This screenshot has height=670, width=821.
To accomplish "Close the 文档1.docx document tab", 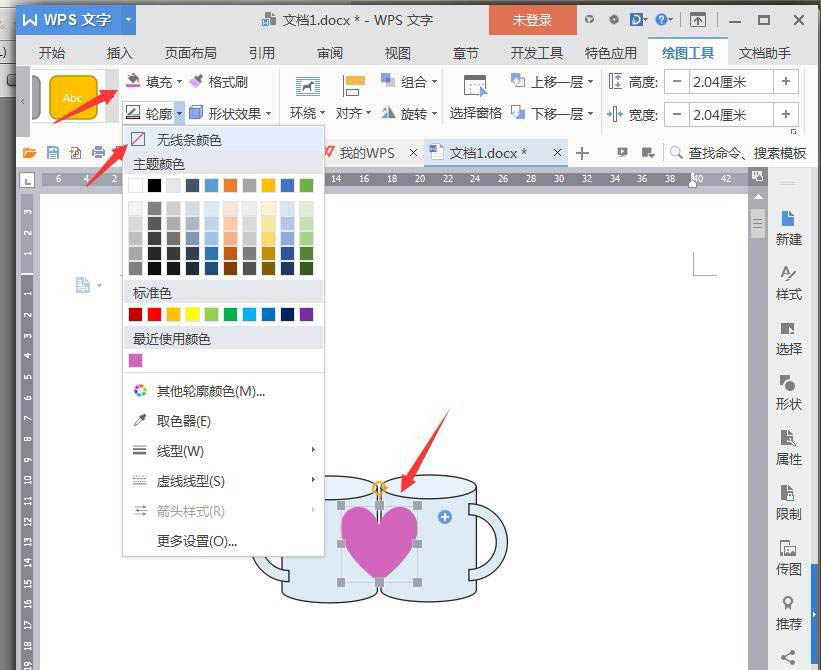I will pos(557,152).
